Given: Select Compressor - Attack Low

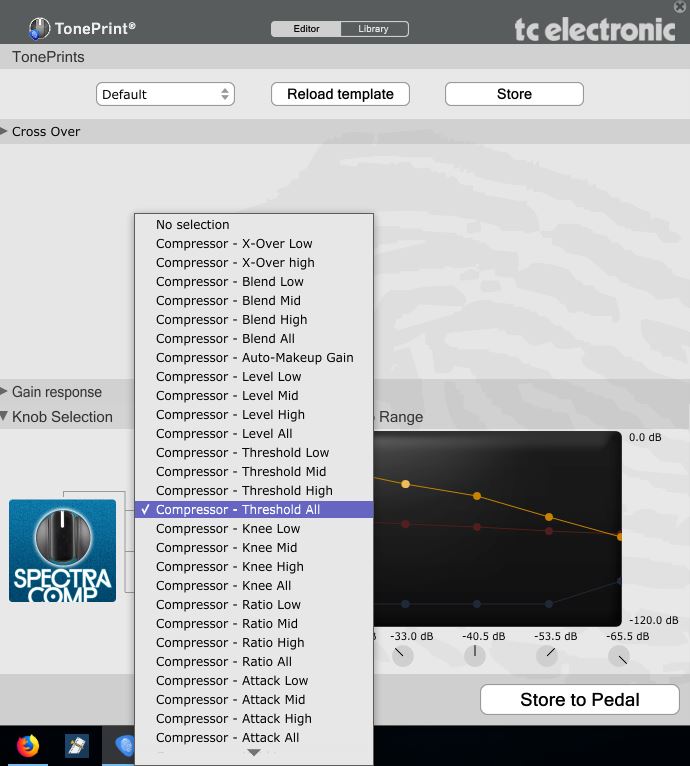Looking at the screenshot, I should tap(254, 681).
